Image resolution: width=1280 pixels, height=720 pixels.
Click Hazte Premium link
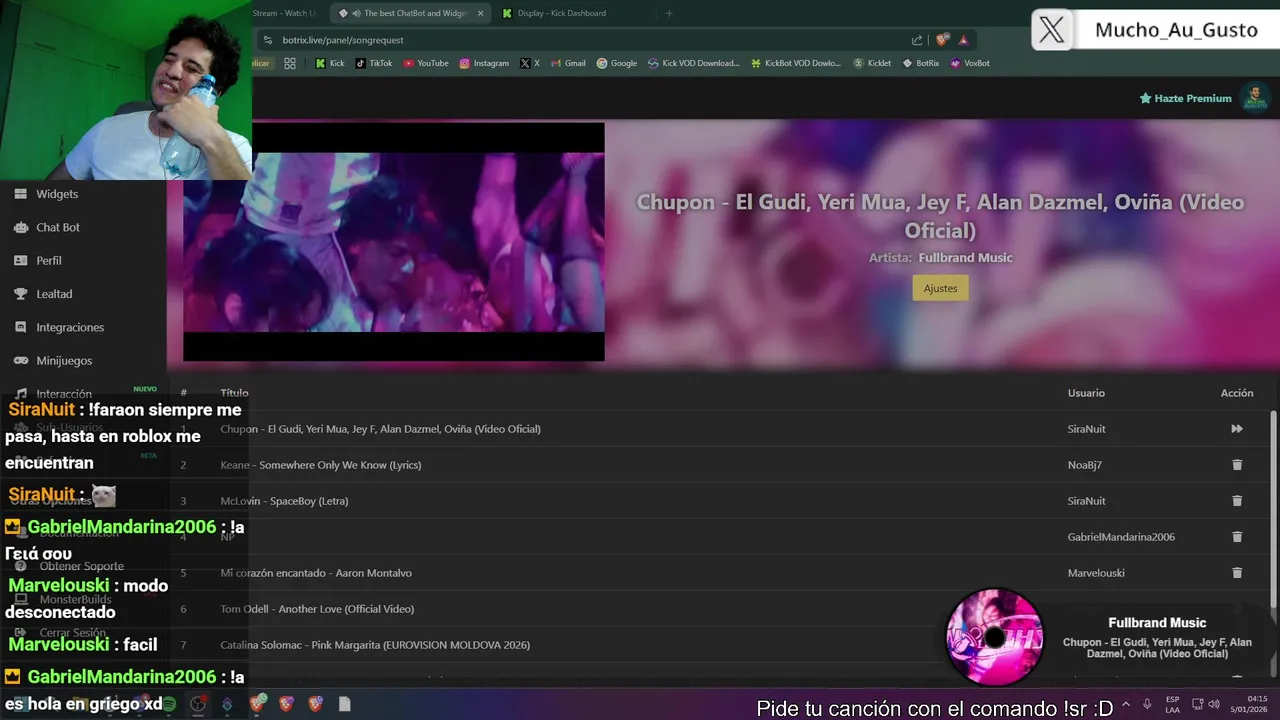tap(1185, 98)
